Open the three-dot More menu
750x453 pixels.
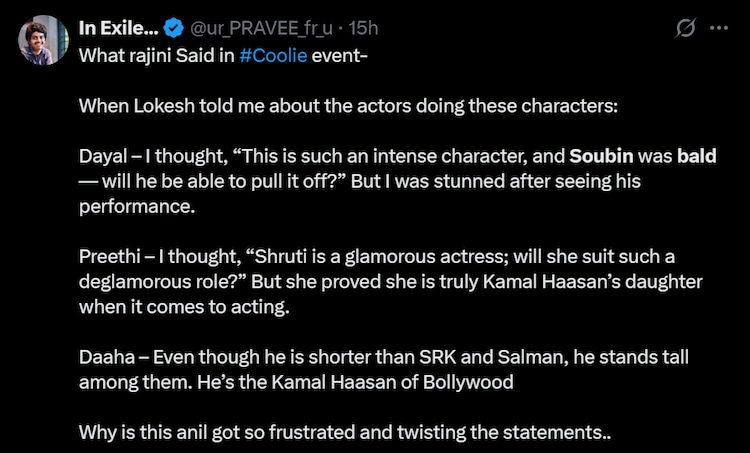click(x=719, y=29)
